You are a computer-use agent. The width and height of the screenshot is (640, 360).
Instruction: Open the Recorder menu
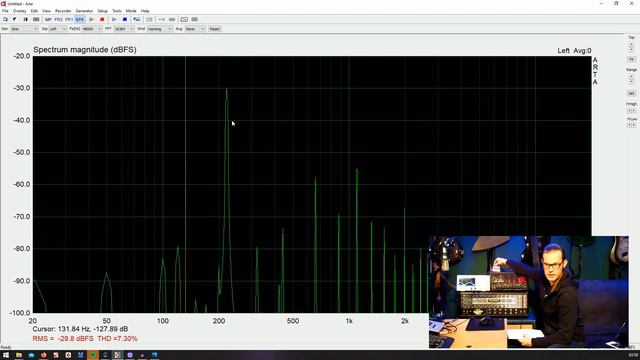pyautogui.click(x=63, y=11)
